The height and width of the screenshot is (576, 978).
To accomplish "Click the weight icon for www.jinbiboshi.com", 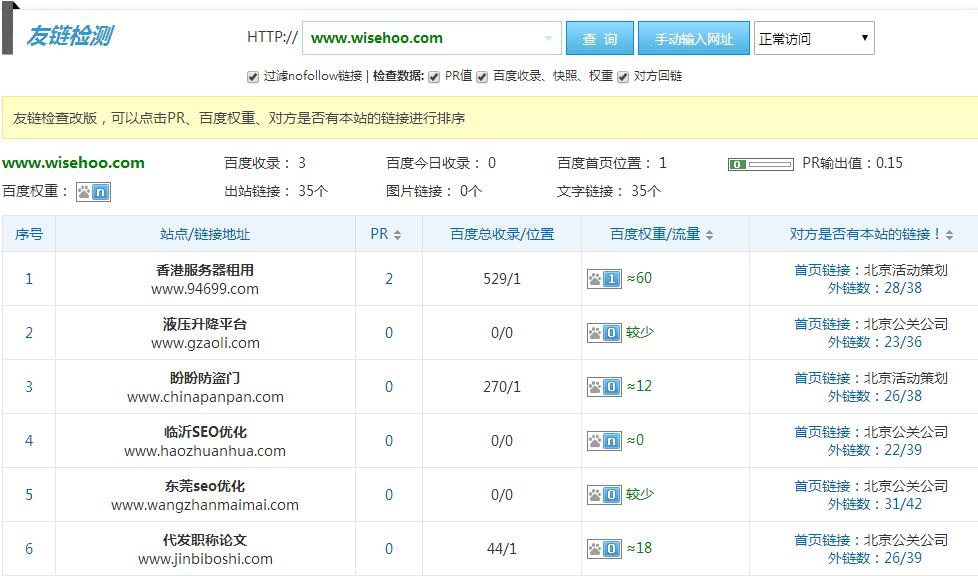I will [x=609, y=548].
